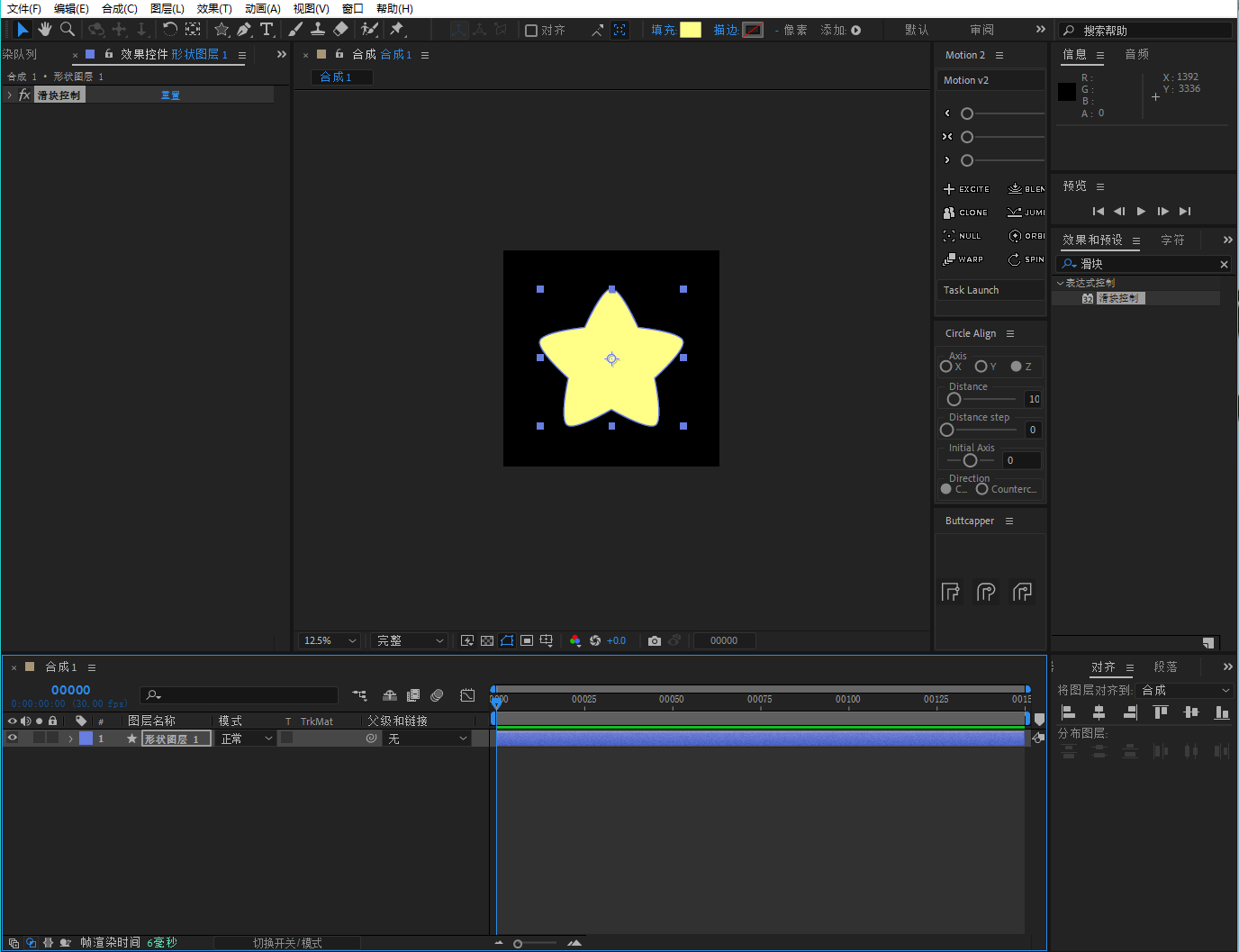Select the clockwise direction radio
Image resolution: width=1239 pixels, height=952 pixels.
[x=946, y=489]
